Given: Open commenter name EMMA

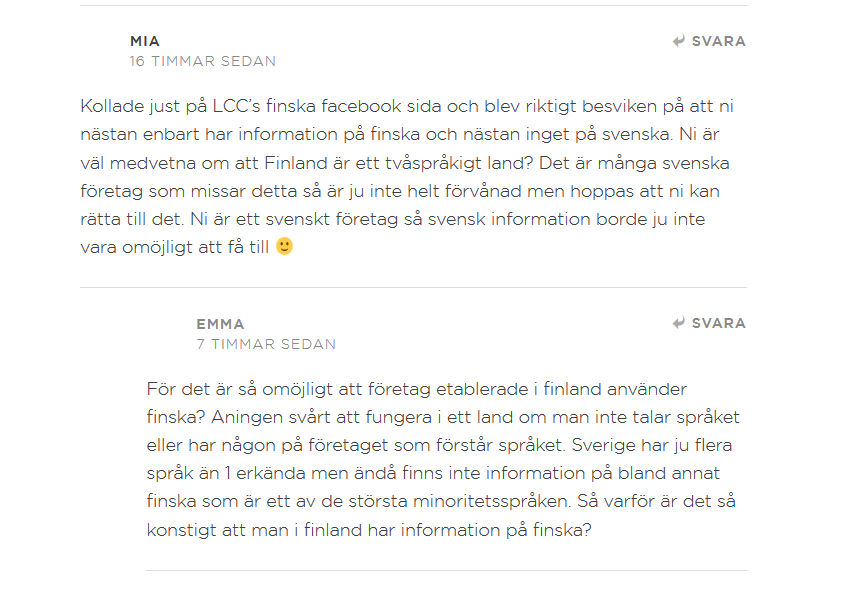Looking at the screenshot, I should [221, 324].
